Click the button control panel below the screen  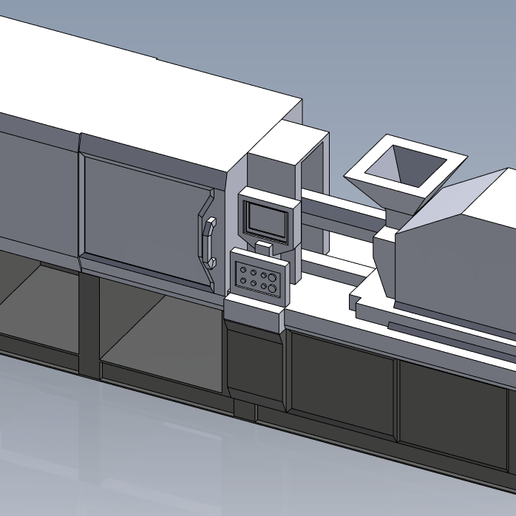pos(260,277)
